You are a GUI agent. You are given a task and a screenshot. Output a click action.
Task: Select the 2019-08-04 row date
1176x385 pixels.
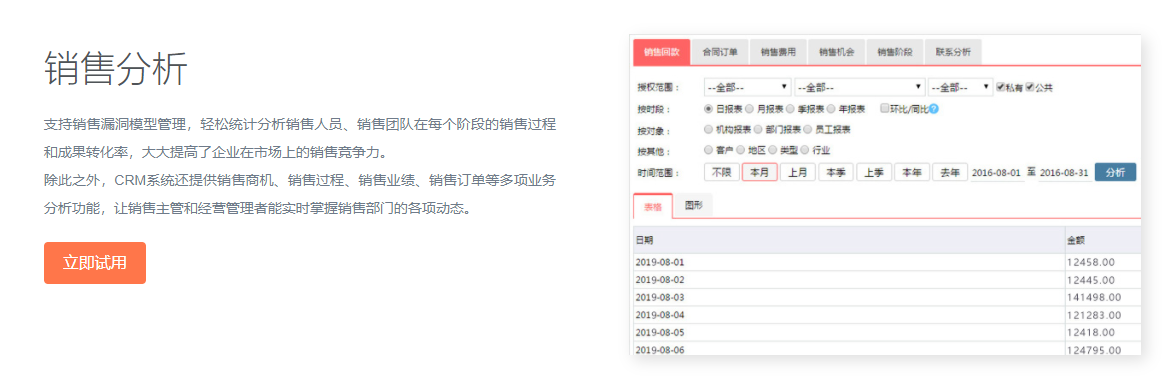click(x=660, y=314)
